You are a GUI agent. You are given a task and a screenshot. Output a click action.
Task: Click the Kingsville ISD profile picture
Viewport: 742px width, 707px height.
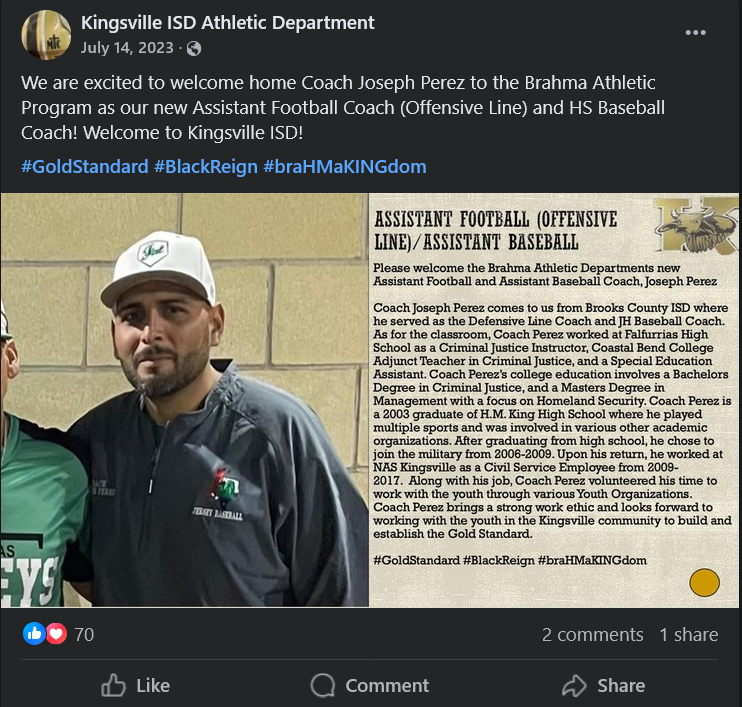pos(46,35)
